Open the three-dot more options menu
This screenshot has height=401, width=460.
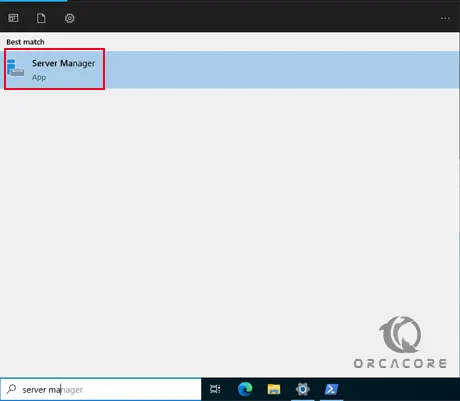tap(445, 18)
